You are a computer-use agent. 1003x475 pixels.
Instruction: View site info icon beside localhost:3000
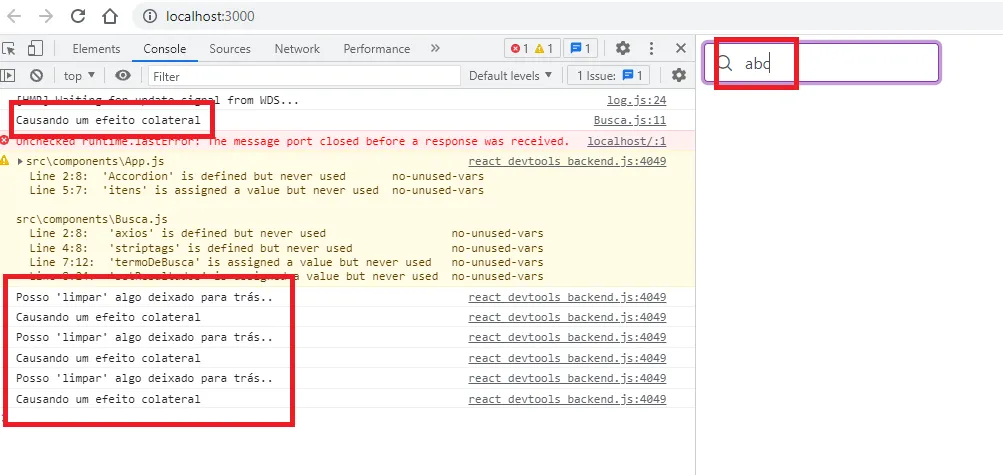pyautogui.click(x=150, y=16)
